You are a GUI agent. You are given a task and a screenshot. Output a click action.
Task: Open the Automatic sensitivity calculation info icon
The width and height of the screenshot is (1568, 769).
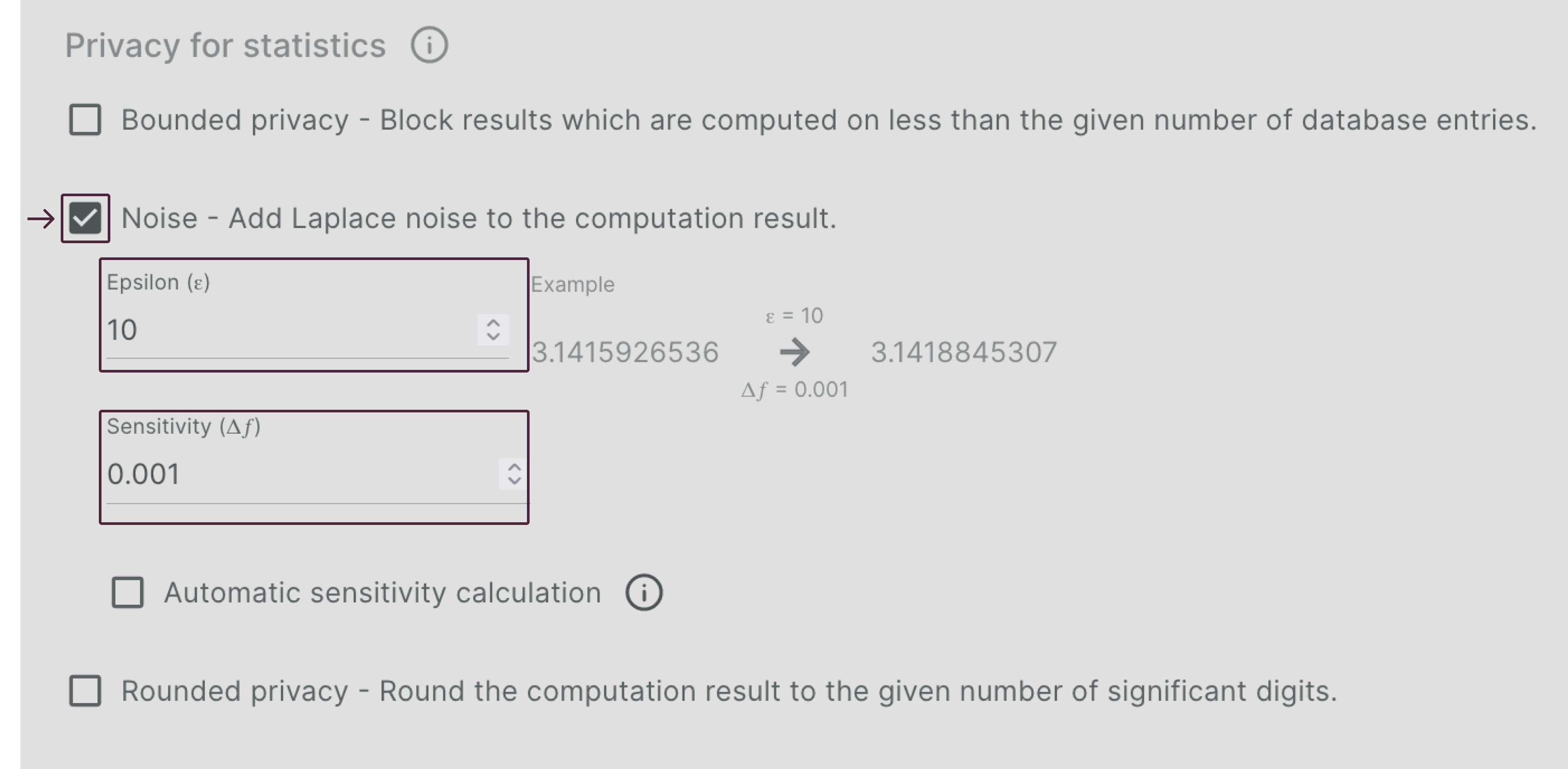coord(644,592)
